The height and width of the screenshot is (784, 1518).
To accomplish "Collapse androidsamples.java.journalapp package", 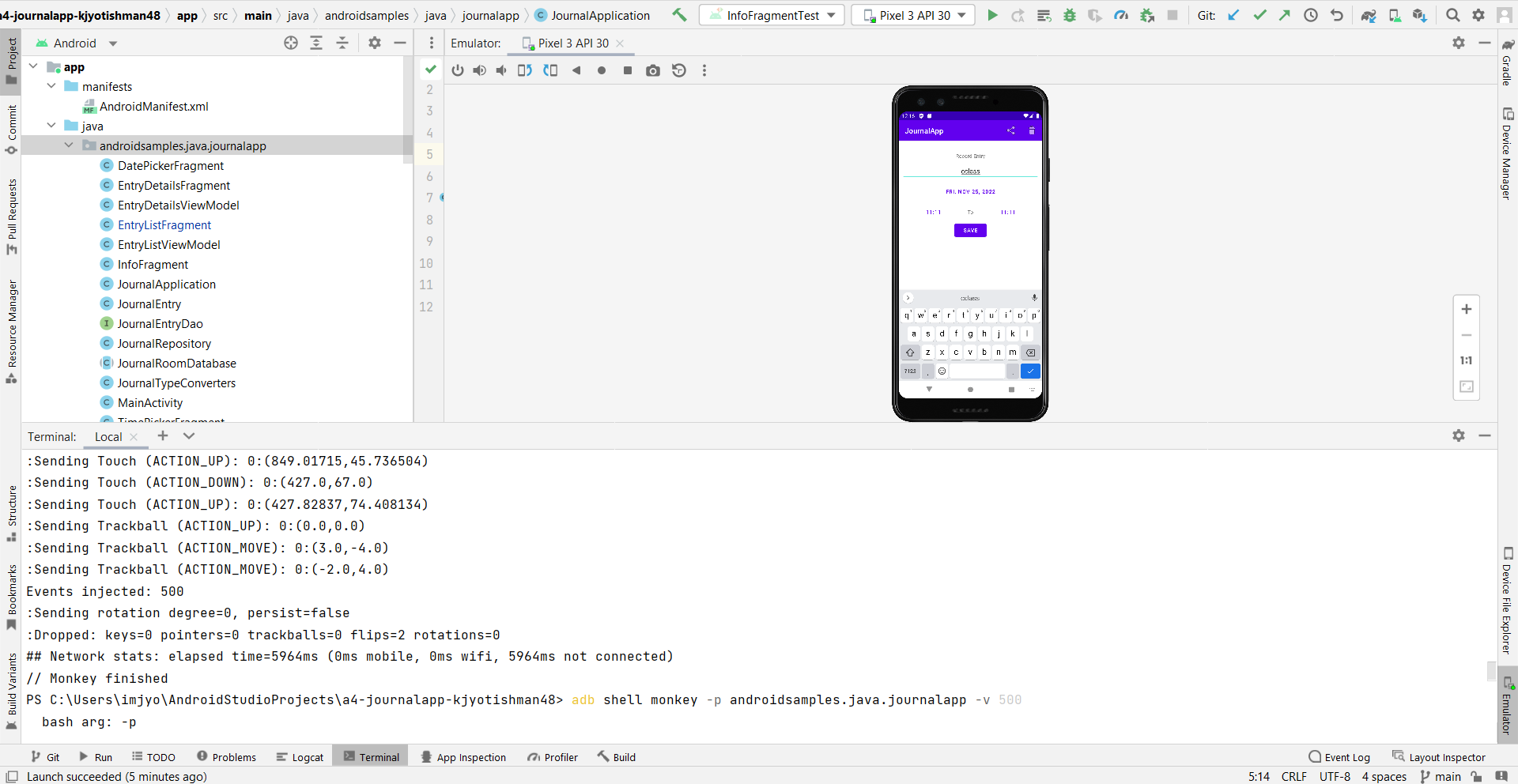I will tap(69, 145).
